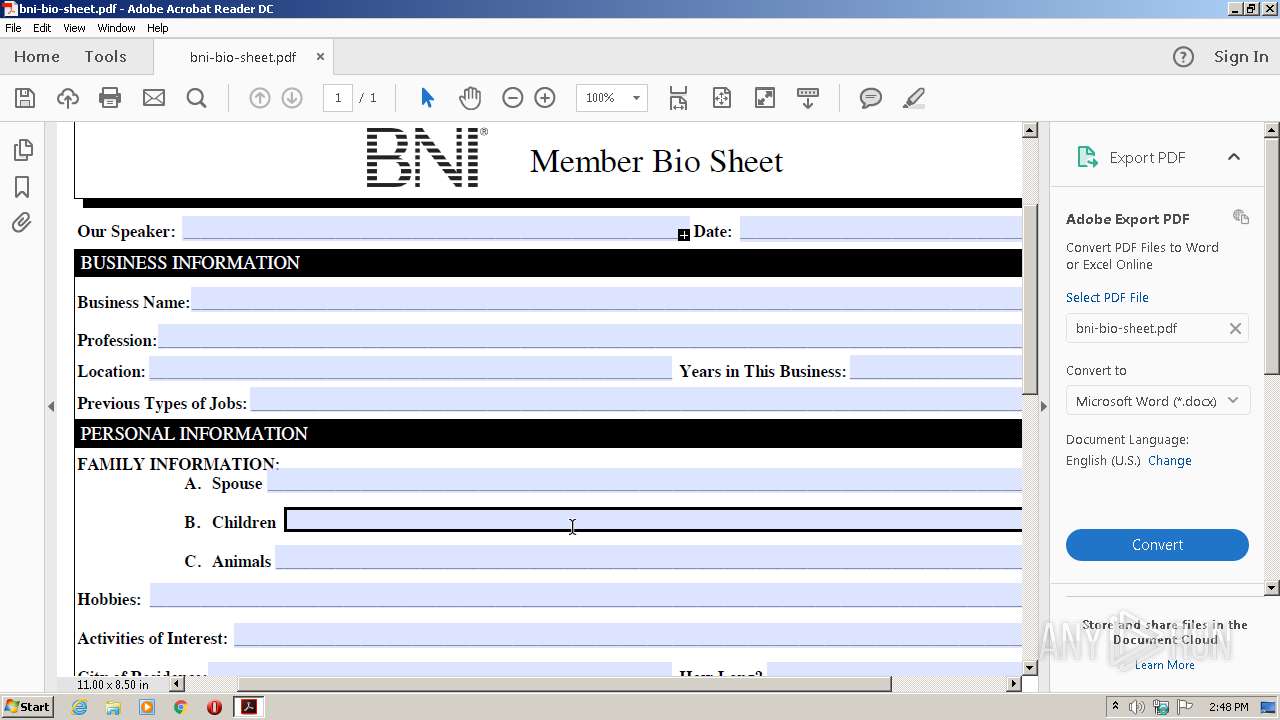Click the Years in This Business field
1280x720 pixels.
point(936,367)
